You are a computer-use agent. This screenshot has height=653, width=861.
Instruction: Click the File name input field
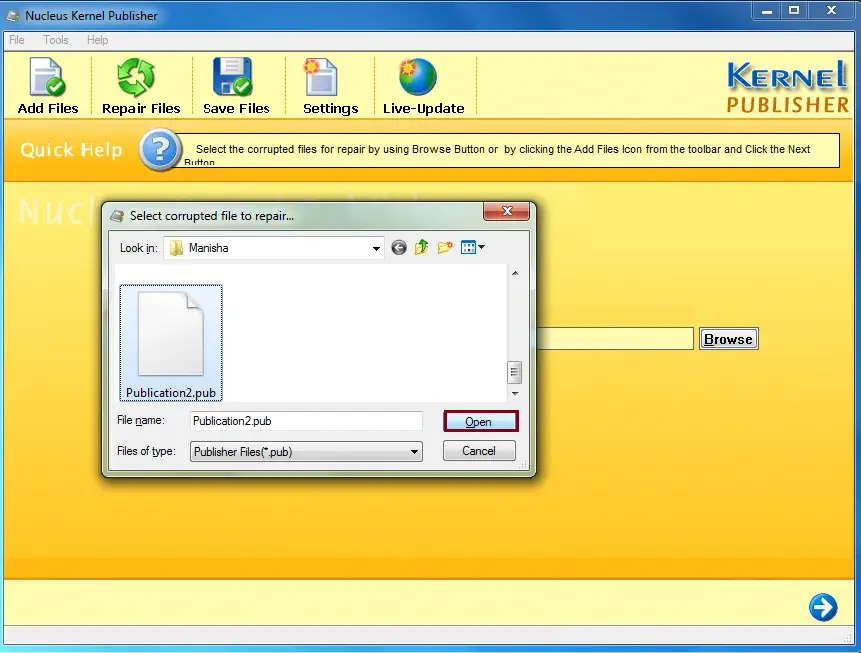[306, 421]
